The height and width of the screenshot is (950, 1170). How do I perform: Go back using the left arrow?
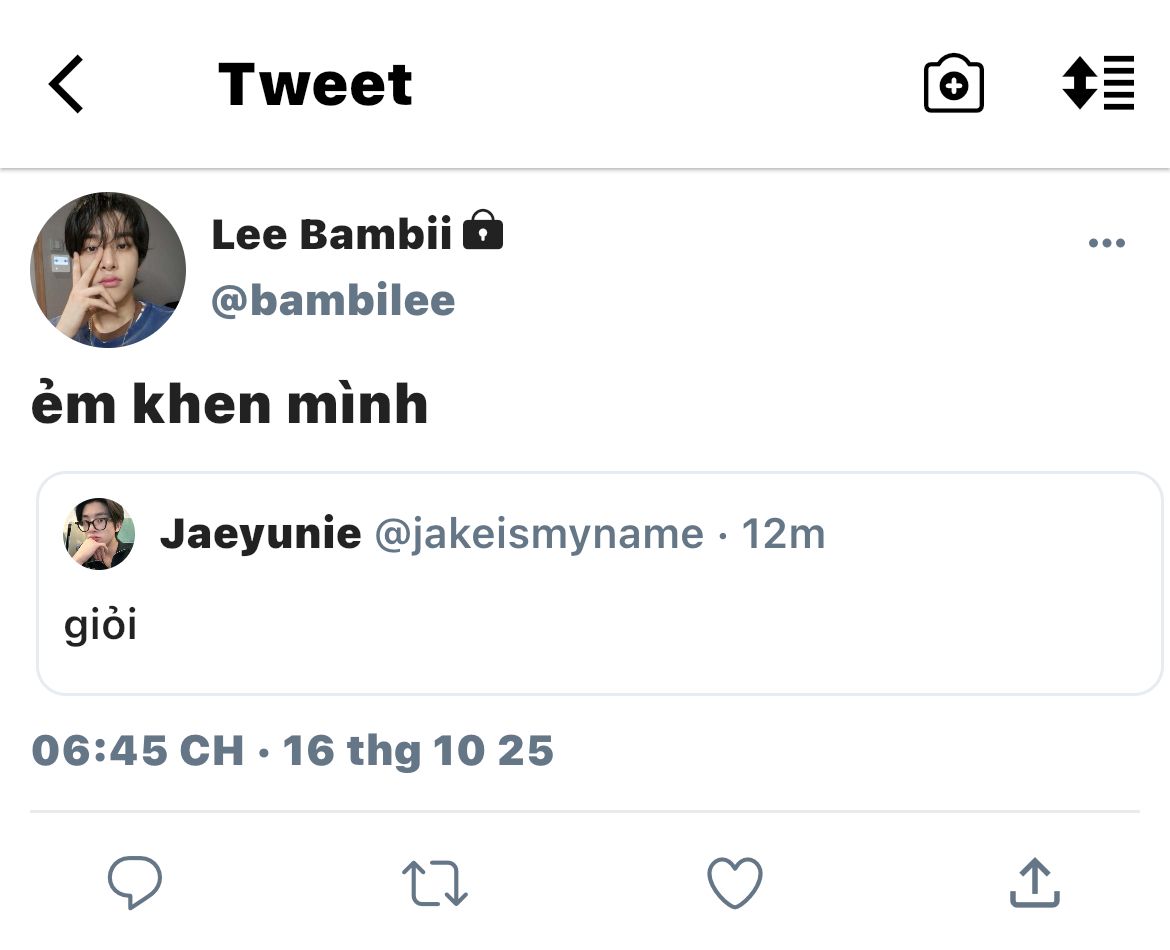coord(66,84)
